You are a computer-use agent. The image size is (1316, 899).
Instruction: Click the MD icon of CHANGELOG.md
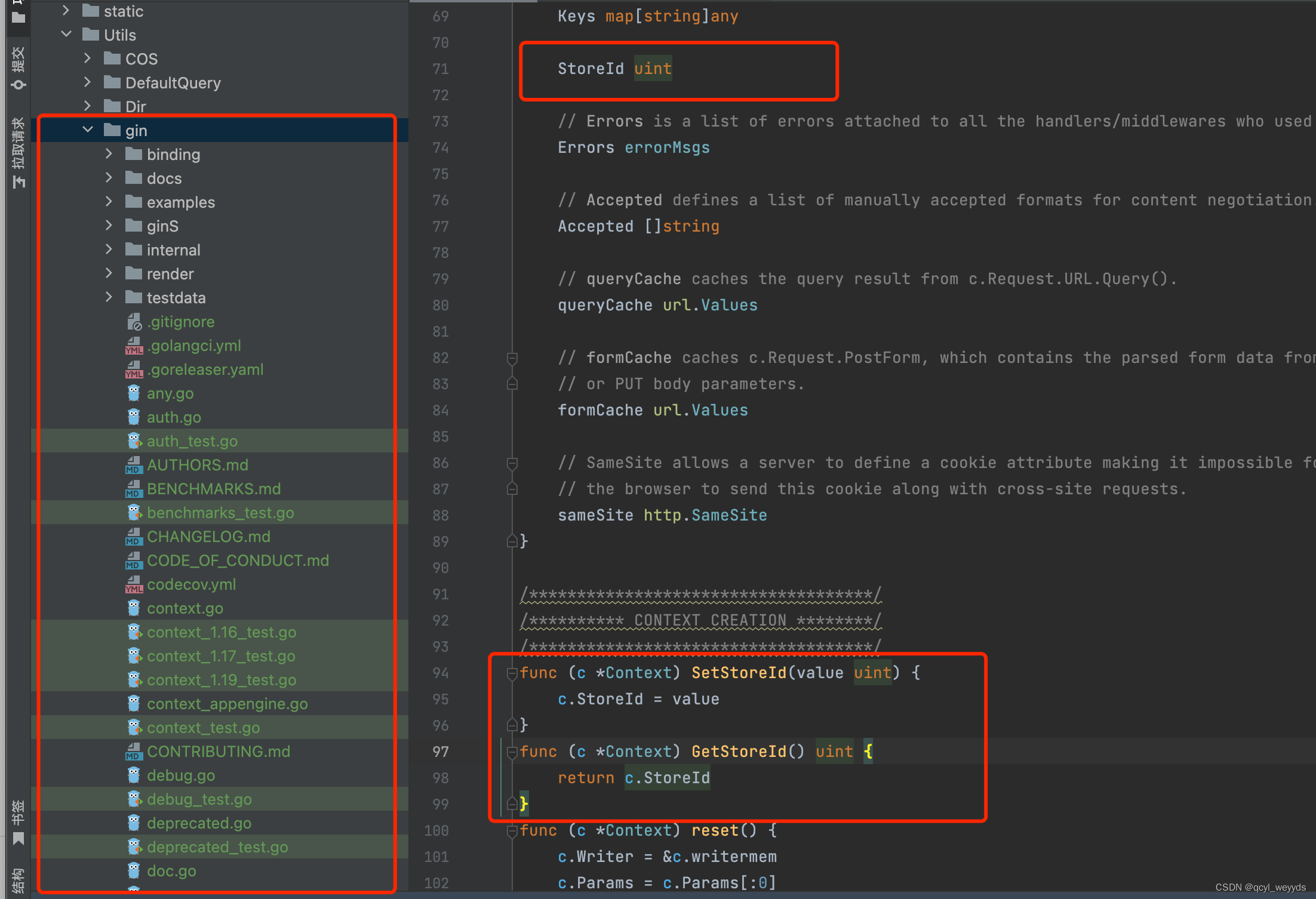click(x=134, y=537)
